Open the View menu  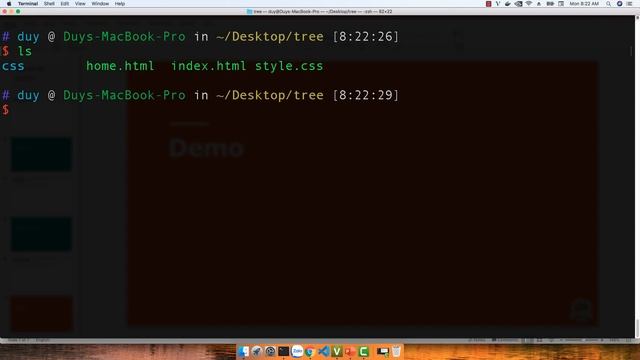(80, 4)
